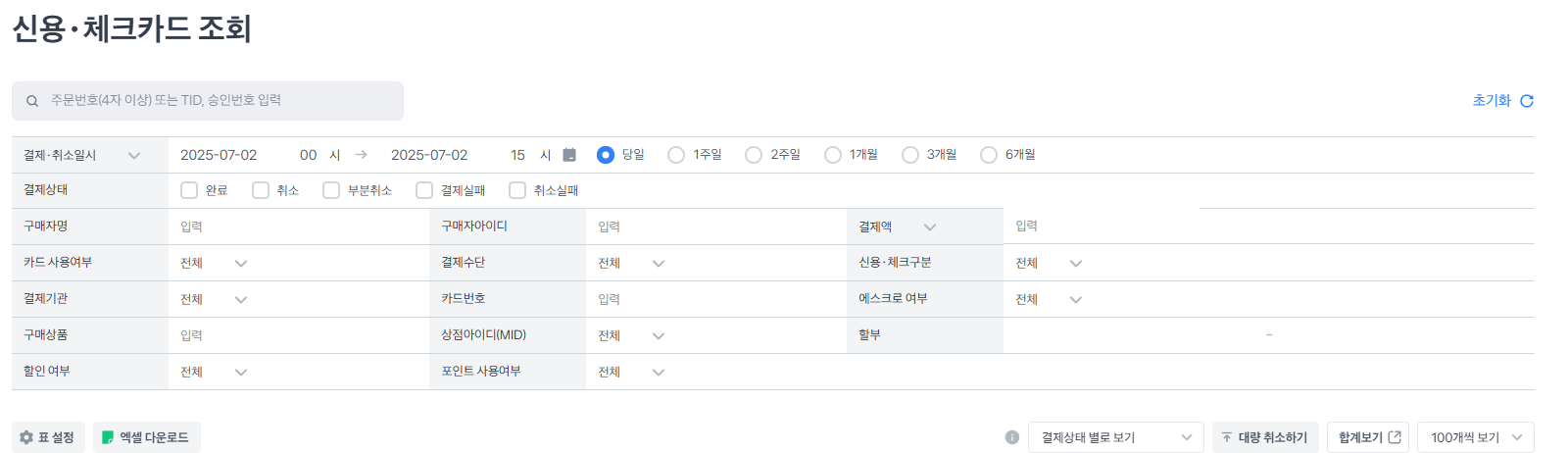1568x453 pixels.
Task: Check the 완료 status checkbox
Action: [x=189, y=190]
